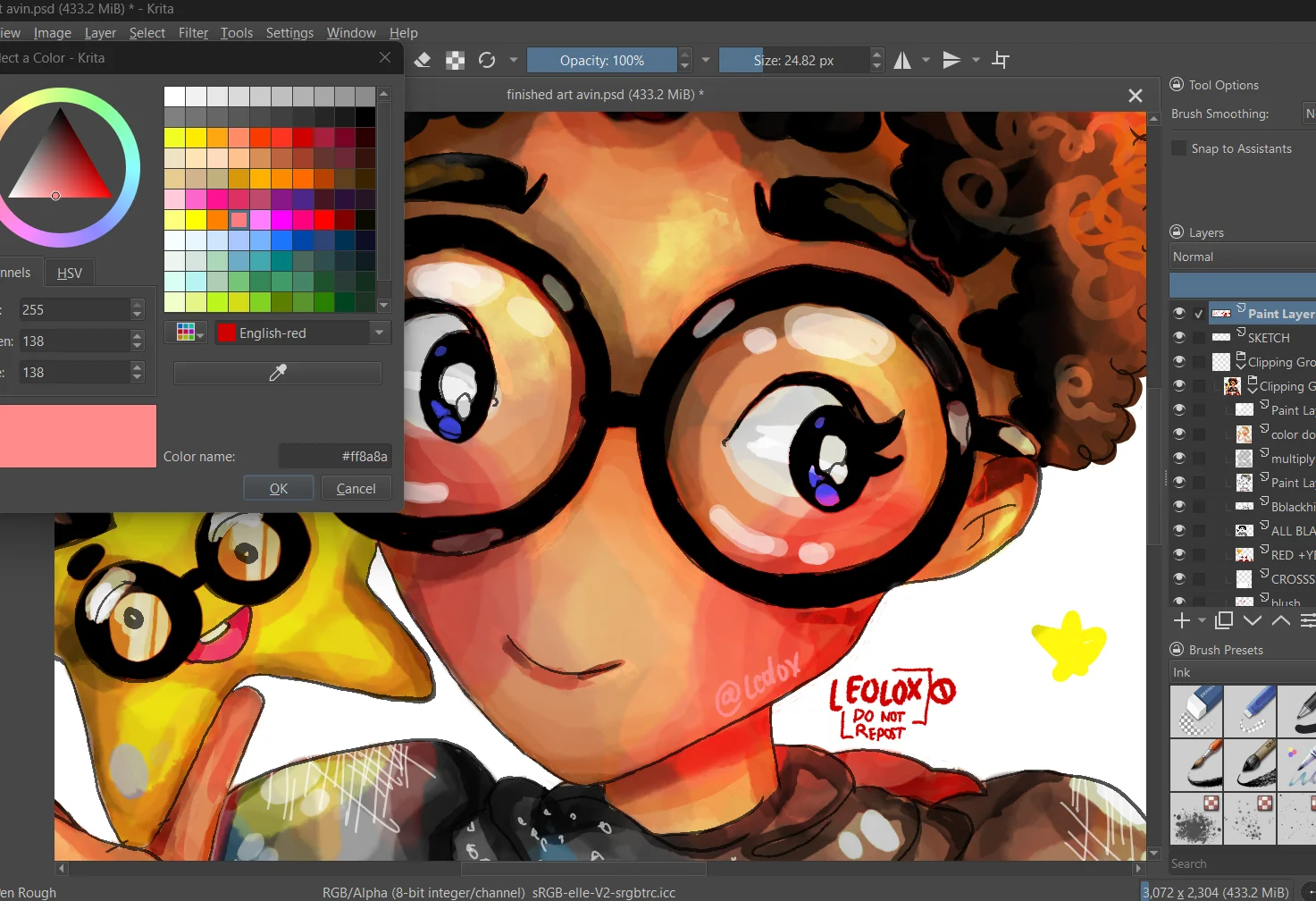Activate the horizontal mirror tool
This screenshot has height=901, width=1316.
click(x=902, y=60)
